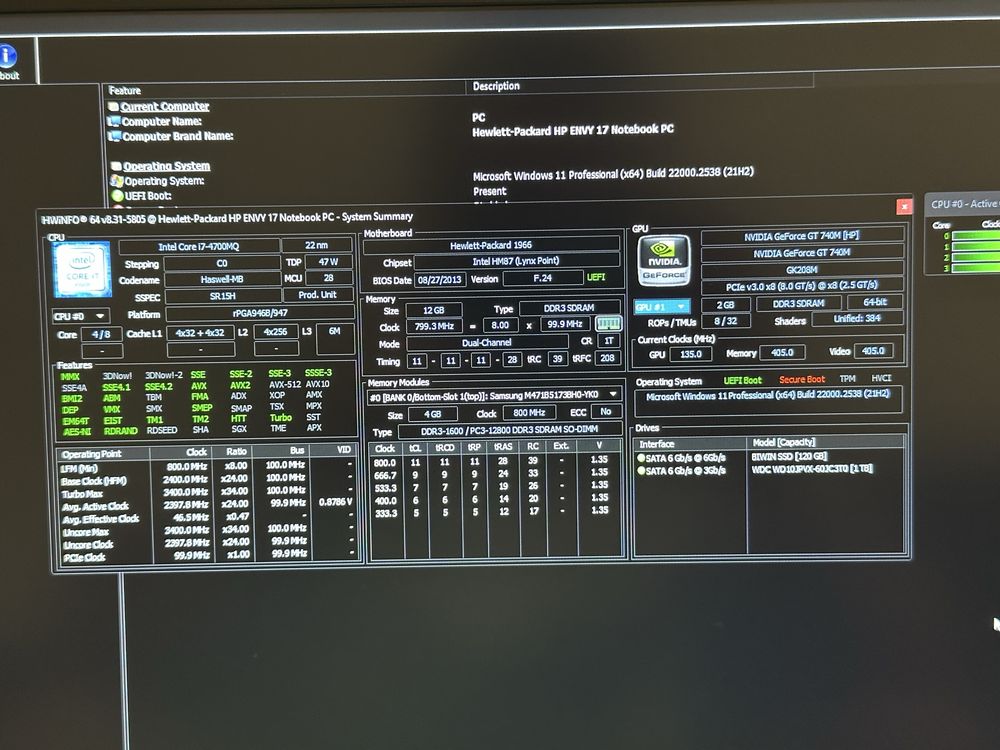Open the Operating System link
The width and height of the screenshot is (1000, 750).
pyautogui.click(x=166, y=166)
